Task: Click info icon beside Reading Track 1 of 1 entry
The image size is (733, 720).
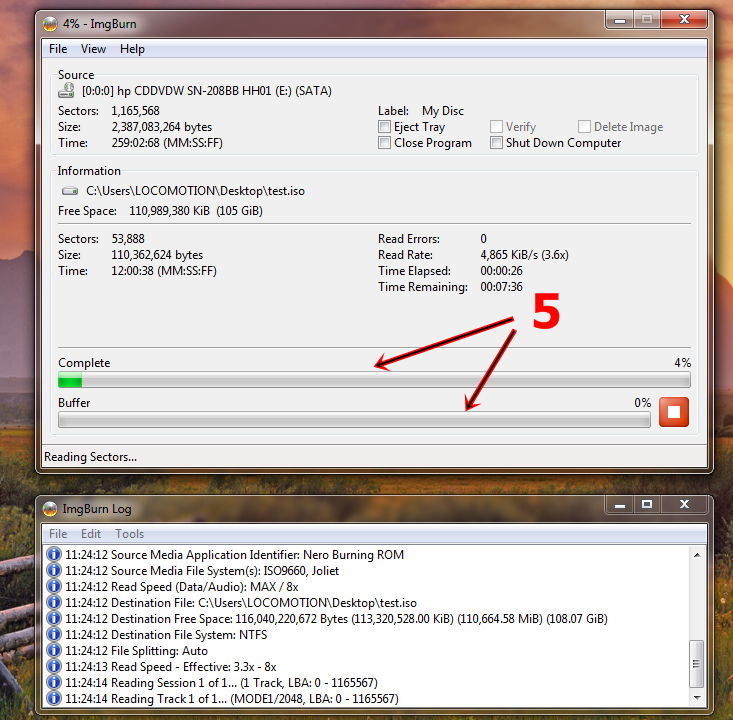Action: point(54,698)
